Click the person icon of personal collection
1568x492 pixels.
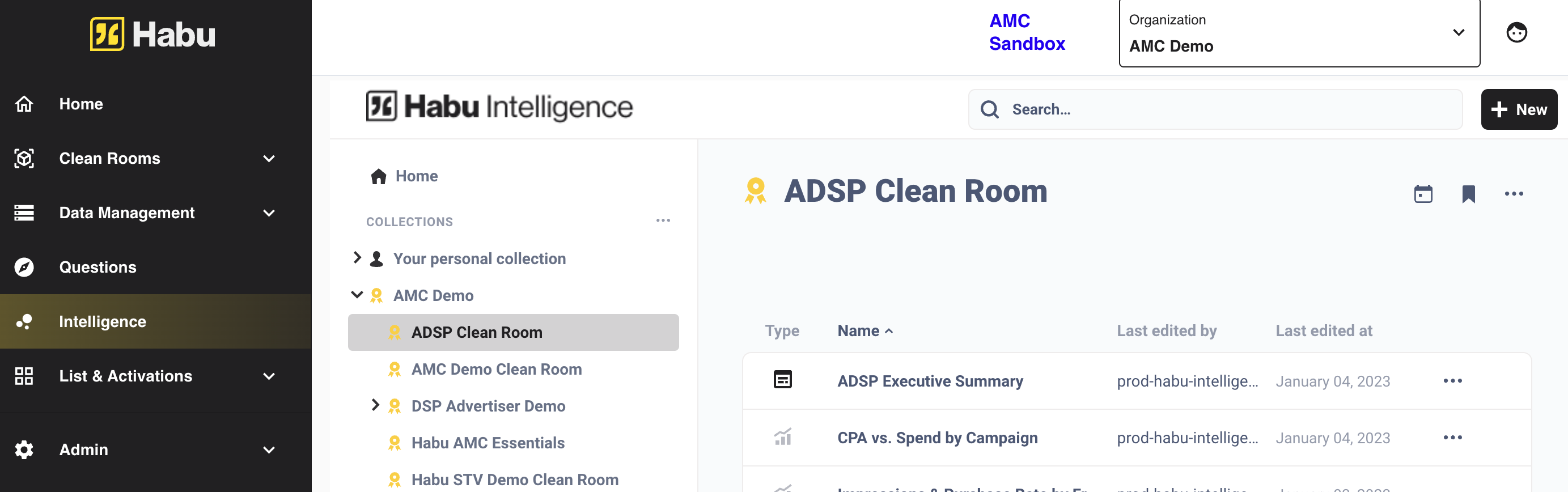[x=377, y=259]
